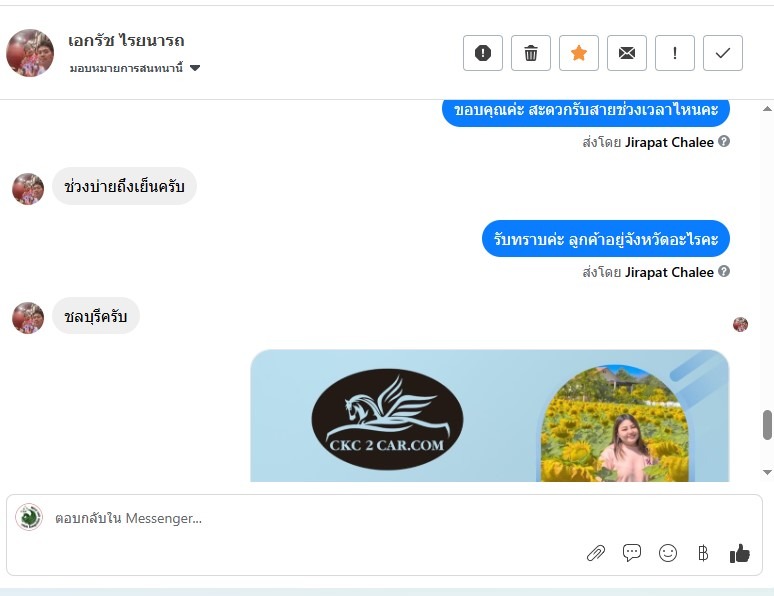Click help icon beside first Jirapat Chalee
774x596 pixels.
click(x=724, y=141)
